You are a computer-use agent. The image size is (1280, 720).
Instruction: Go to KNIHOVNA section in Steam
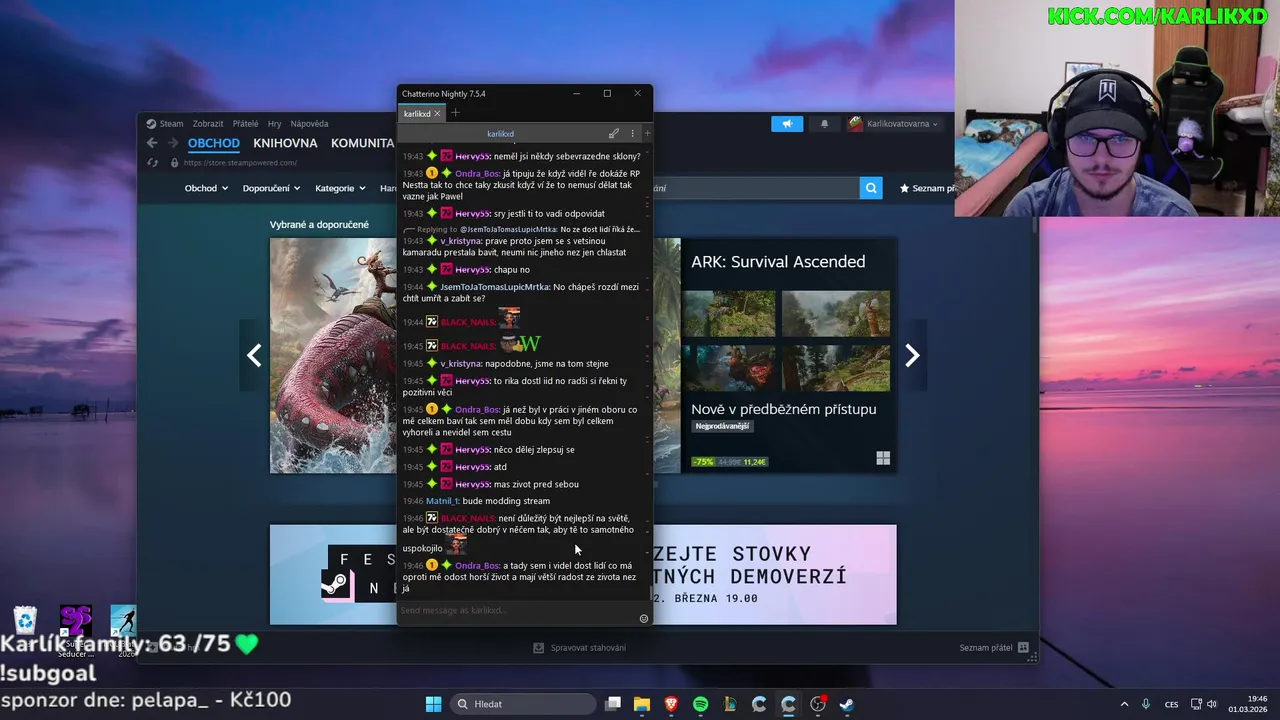point(285,143)
